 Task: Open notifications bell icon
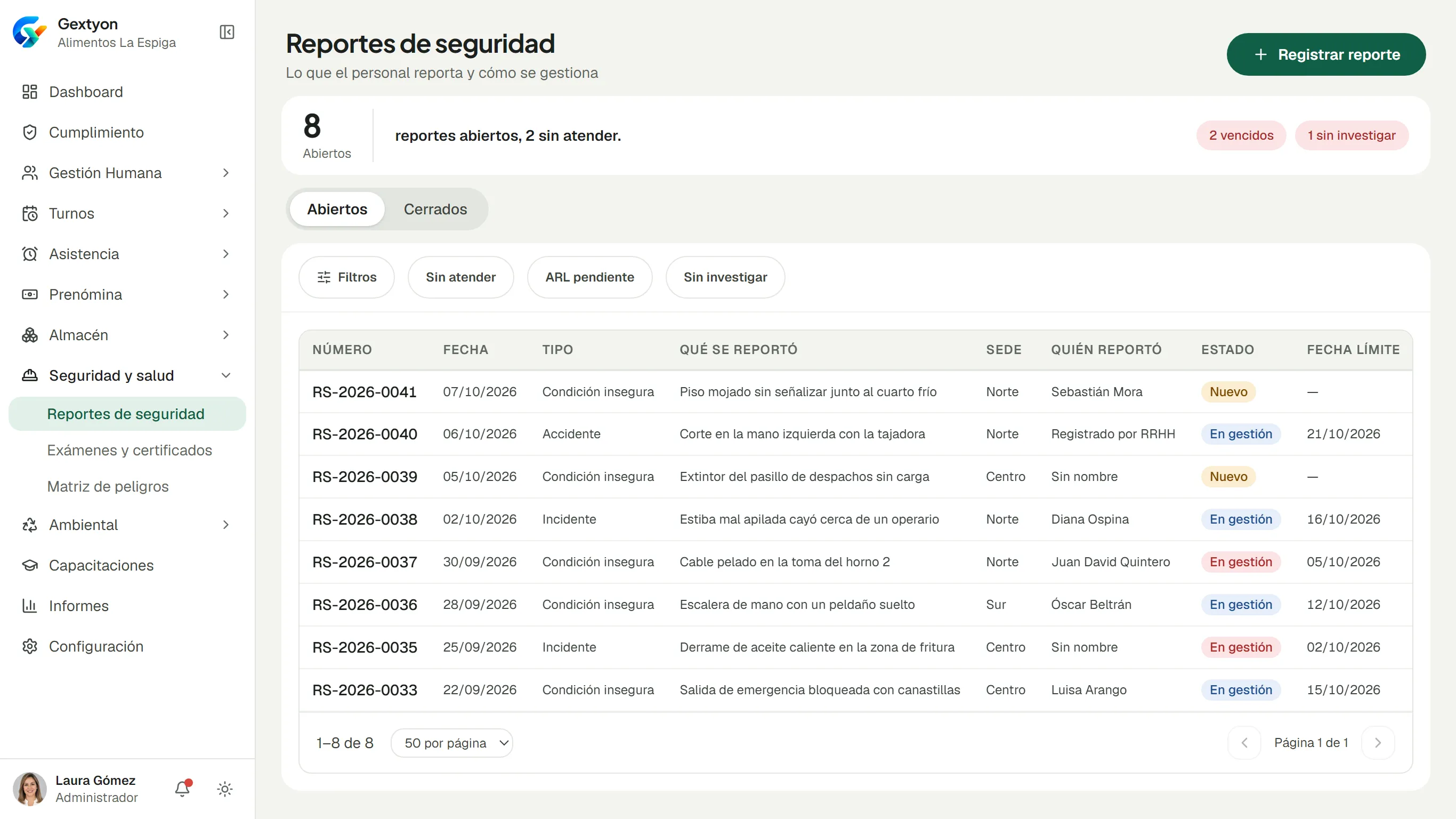[x=183, y=789]
